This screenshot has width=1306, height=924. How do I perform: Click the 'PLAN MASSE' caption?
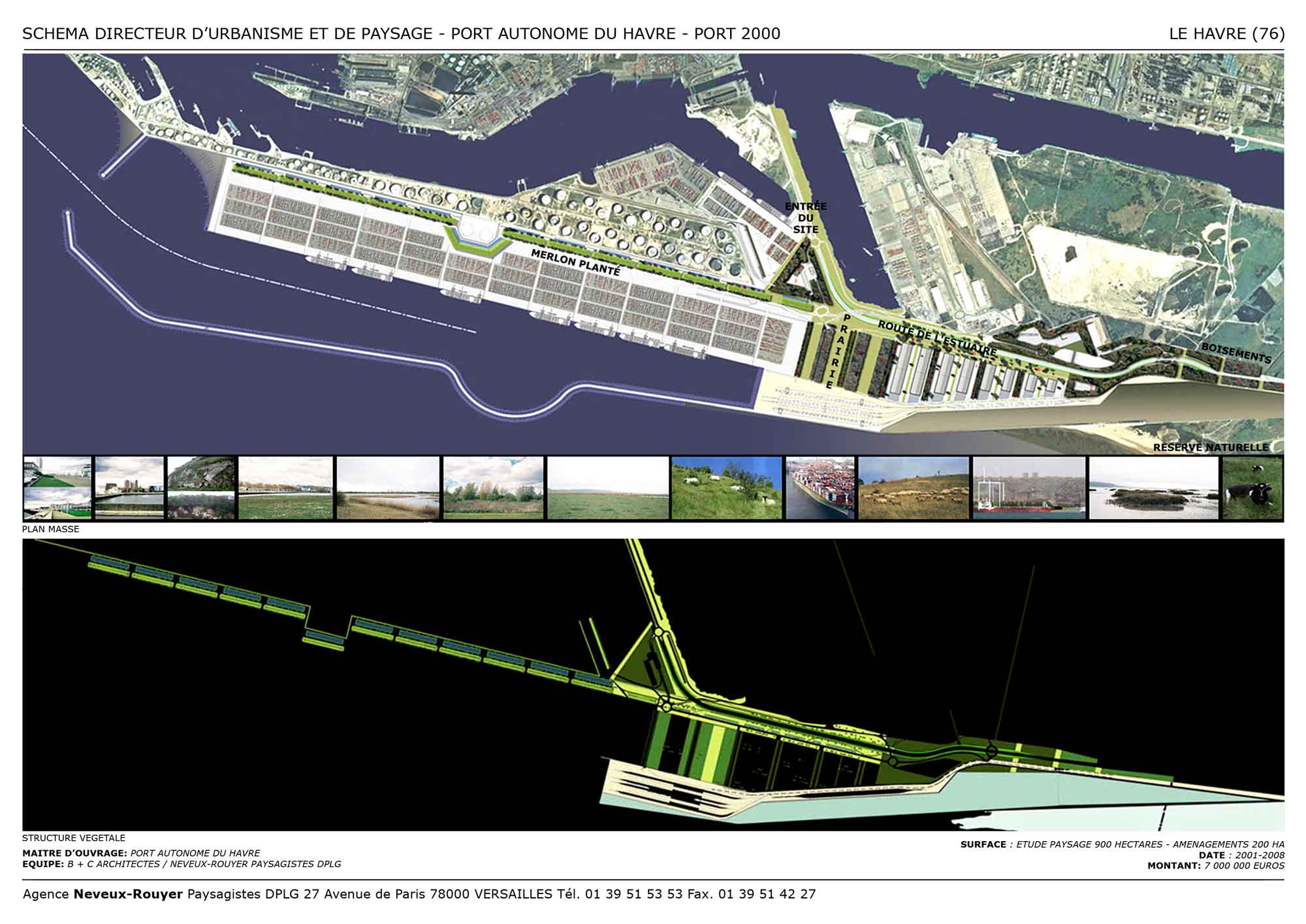pyautogui.click(x=51, y=529)
